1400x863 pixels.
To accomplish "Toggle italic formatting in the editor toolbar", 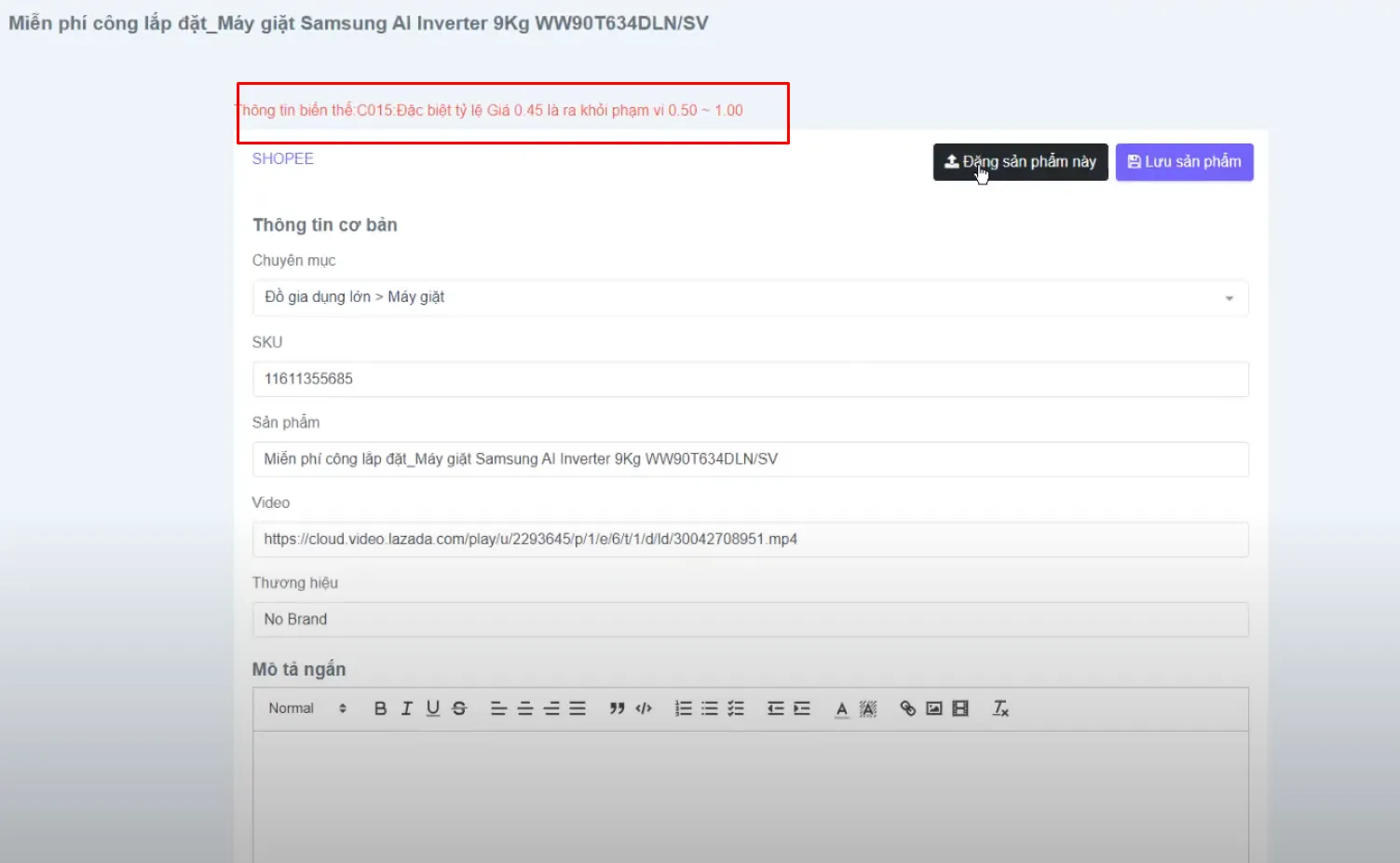I will pyautogui.click(x=406, y=709).
